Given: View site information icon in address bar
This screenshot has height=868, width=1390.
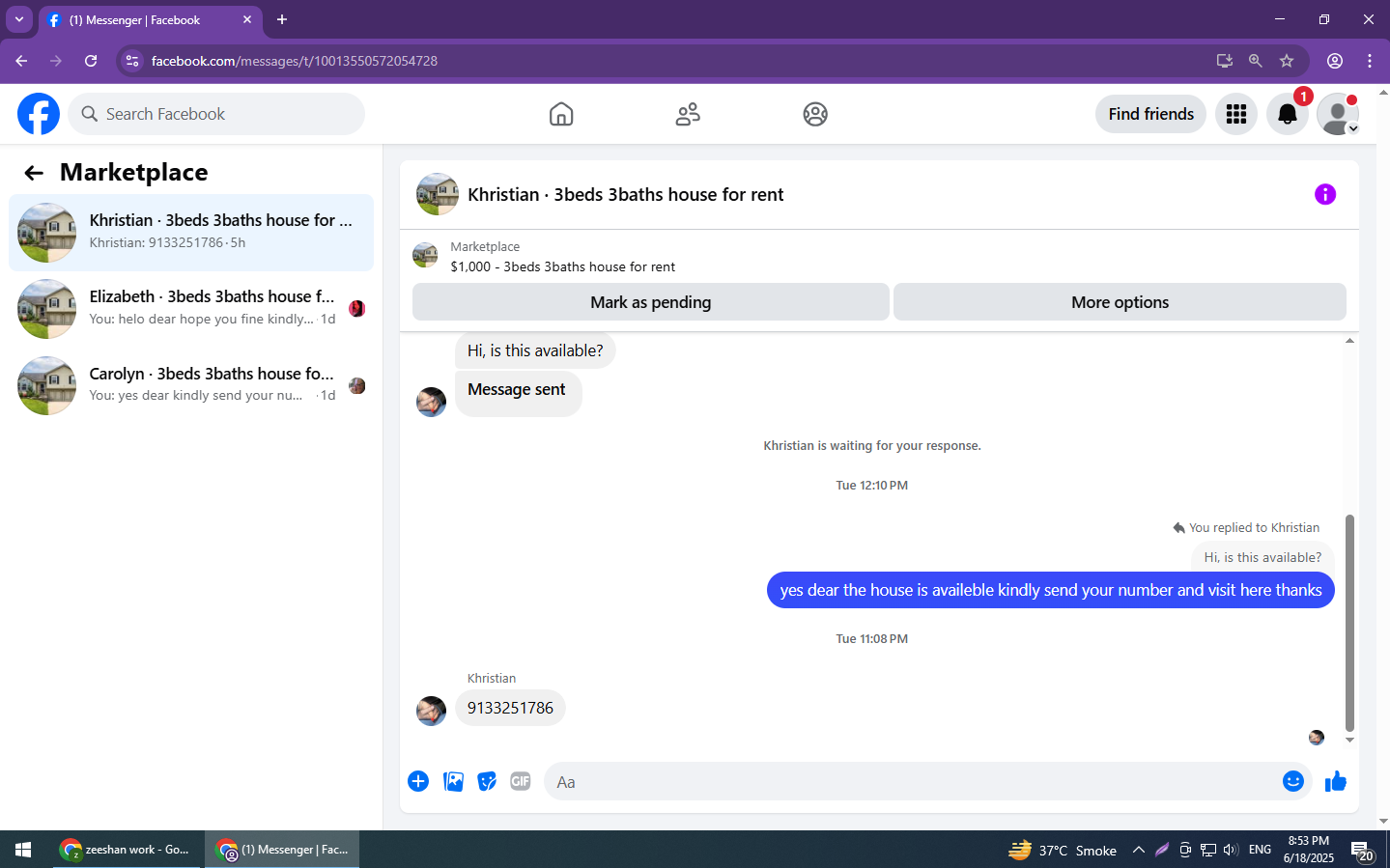Looking at the screenshot, I should coord(132,61).
